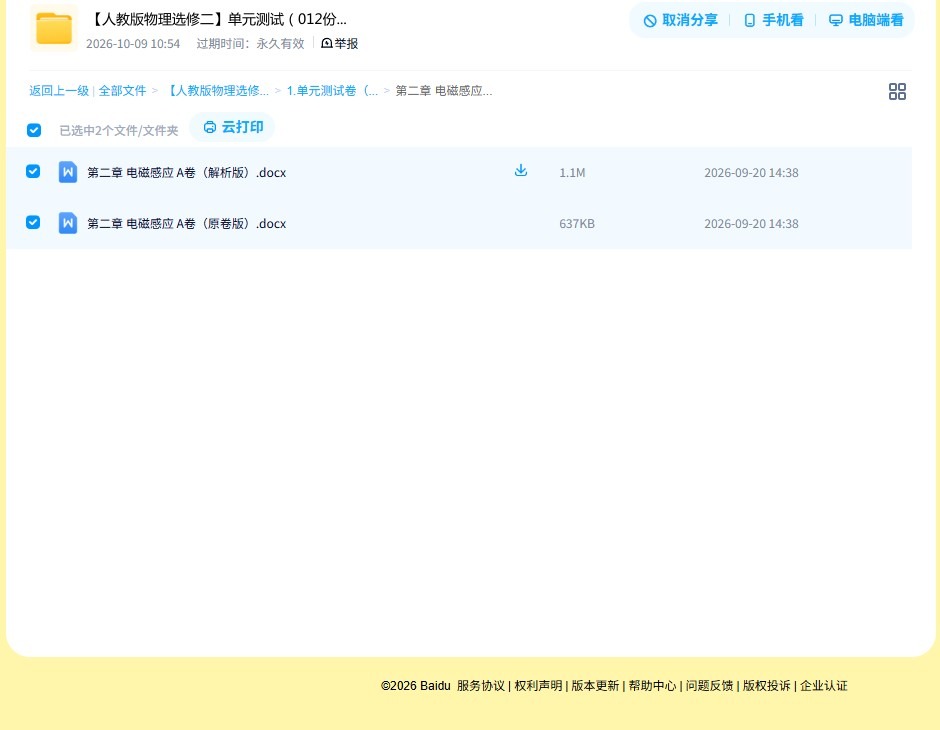The height and width of the screenshot is (730, 940).
Task: Open 1.单元测试卷 breadcrumb folder
Action: (332, 91)
